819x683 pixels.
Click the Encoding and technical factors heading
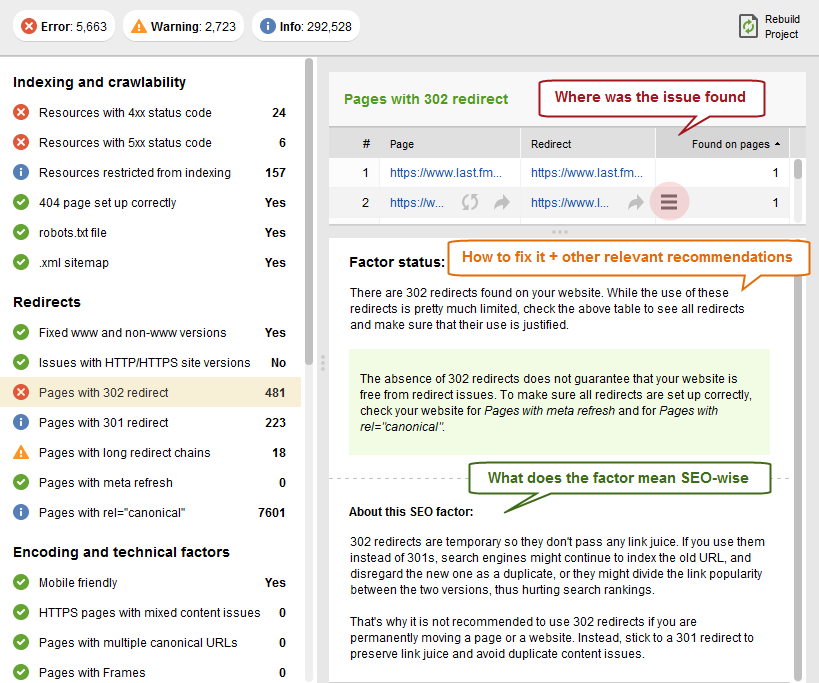coord(121,552)
